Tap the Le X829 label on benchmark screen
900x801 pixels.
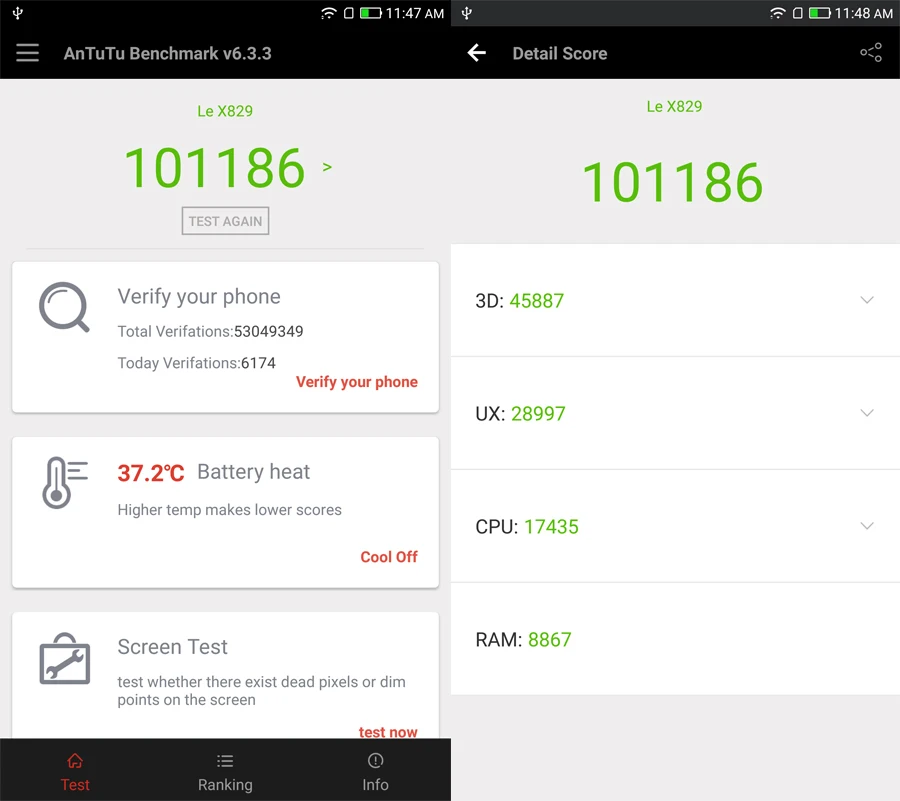pos(225,111)
